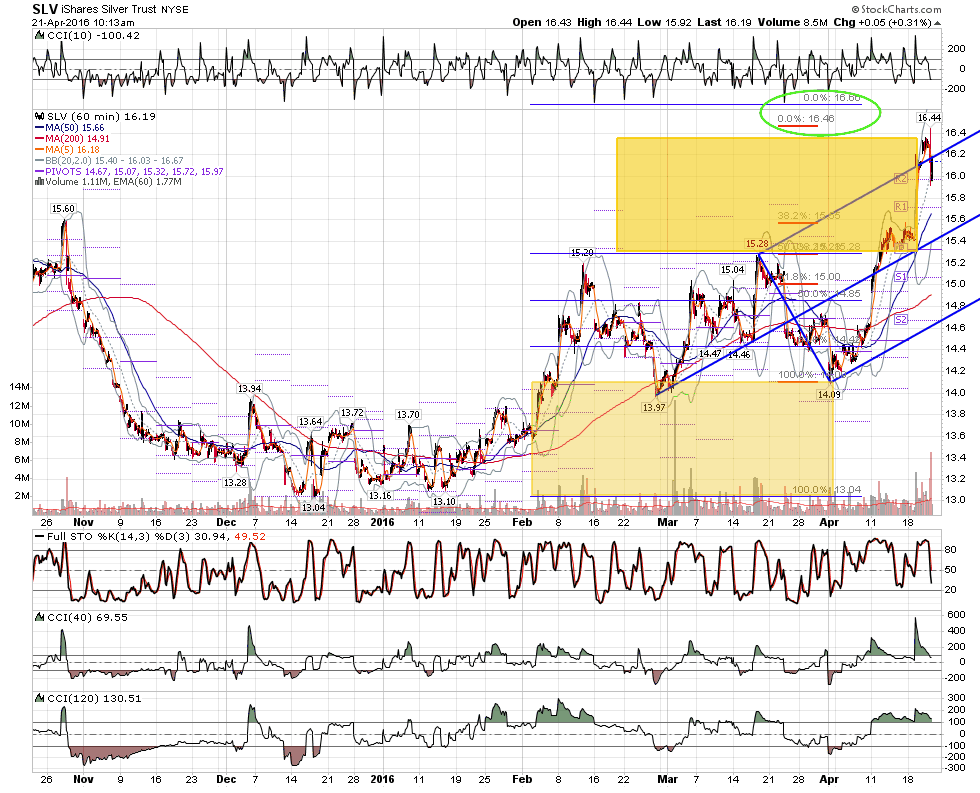Click the MA(5) 16.18 legend text
The width and height of the screenshot is (980, 793).
tap(72, 149)
